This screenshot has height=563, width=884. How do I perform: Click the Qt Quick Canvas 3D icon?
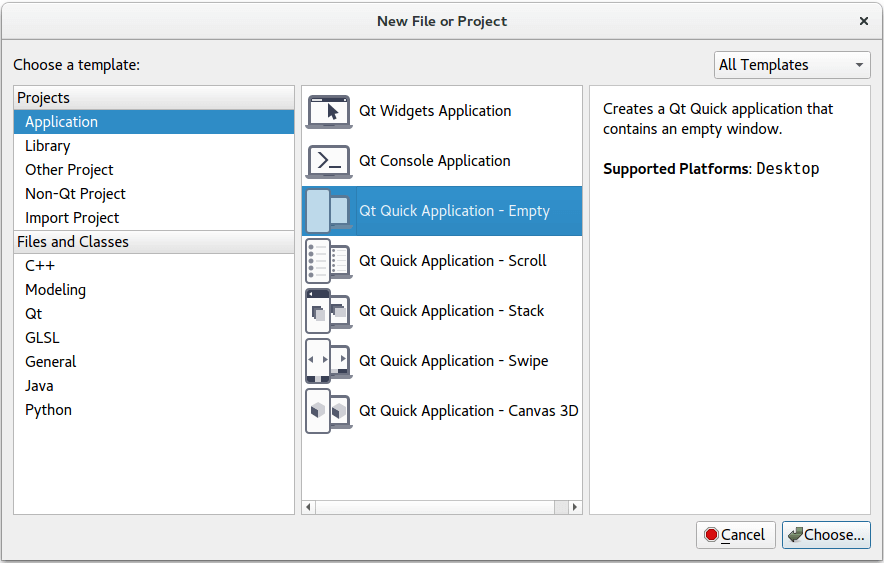point(328,411)
